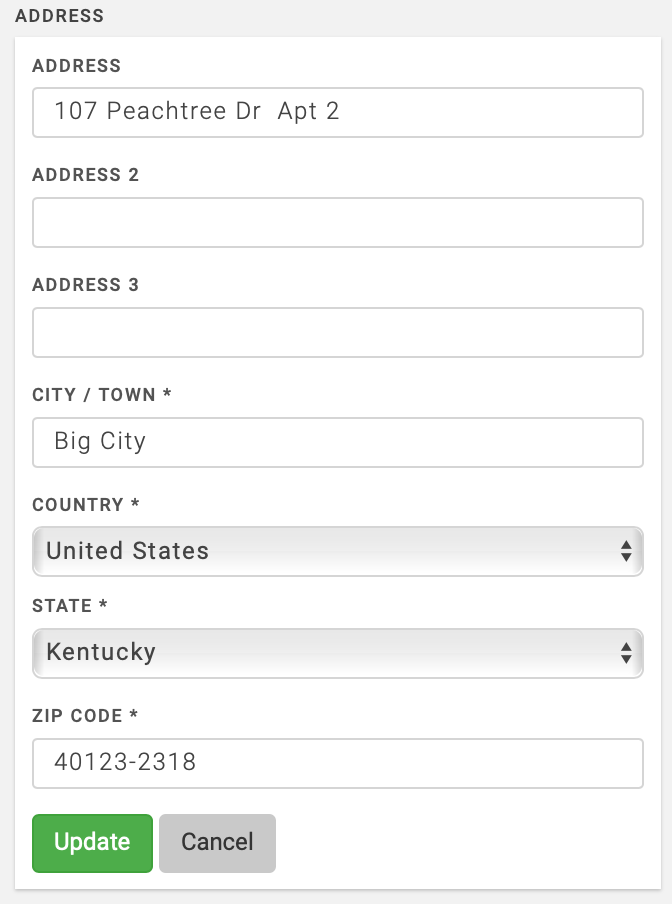The width and height of the screenshot is (672, 904).
Task: Click the ZIP CODE field label
Action: click(x=78, y=716)
